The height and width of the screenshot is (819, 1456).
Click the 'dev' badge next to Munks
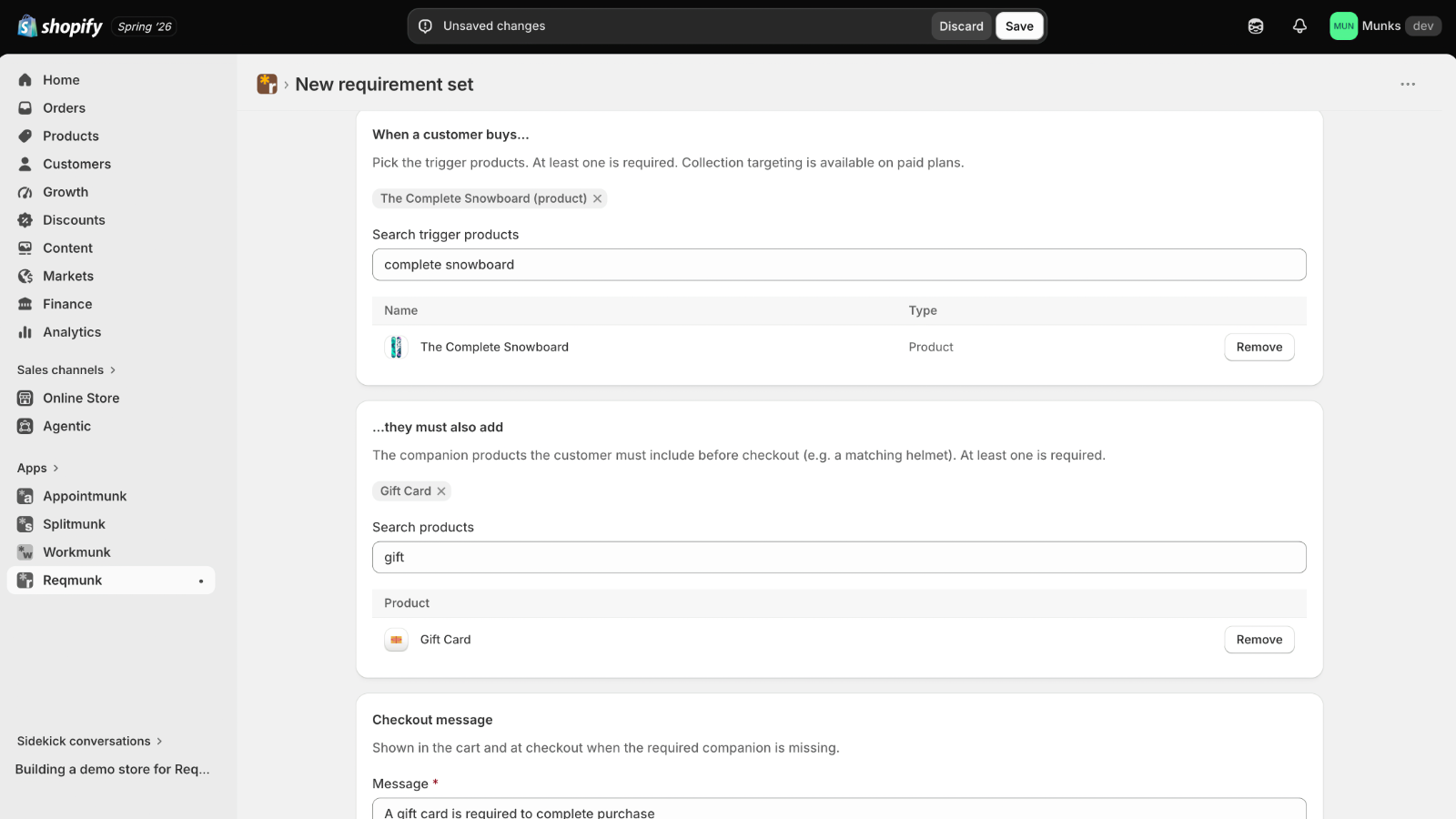[x=1423, y=26]
